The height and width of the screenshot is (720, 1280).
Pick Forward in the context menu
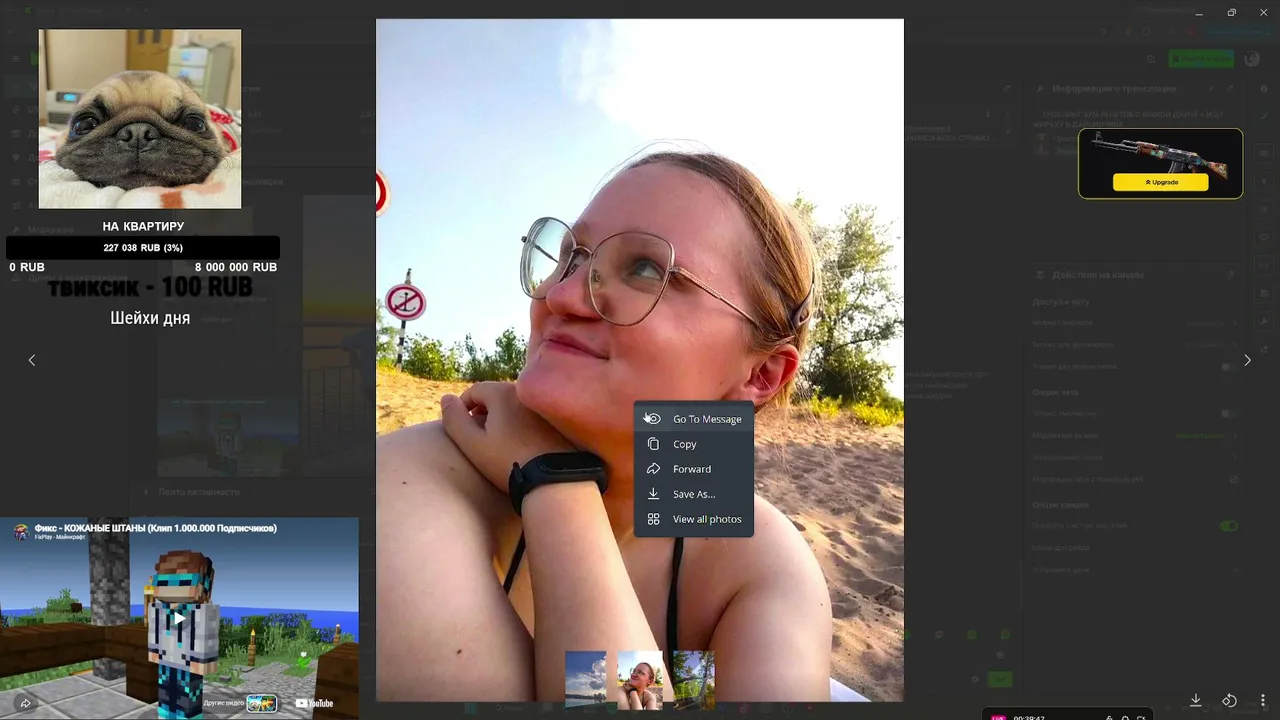coord(694,469)
